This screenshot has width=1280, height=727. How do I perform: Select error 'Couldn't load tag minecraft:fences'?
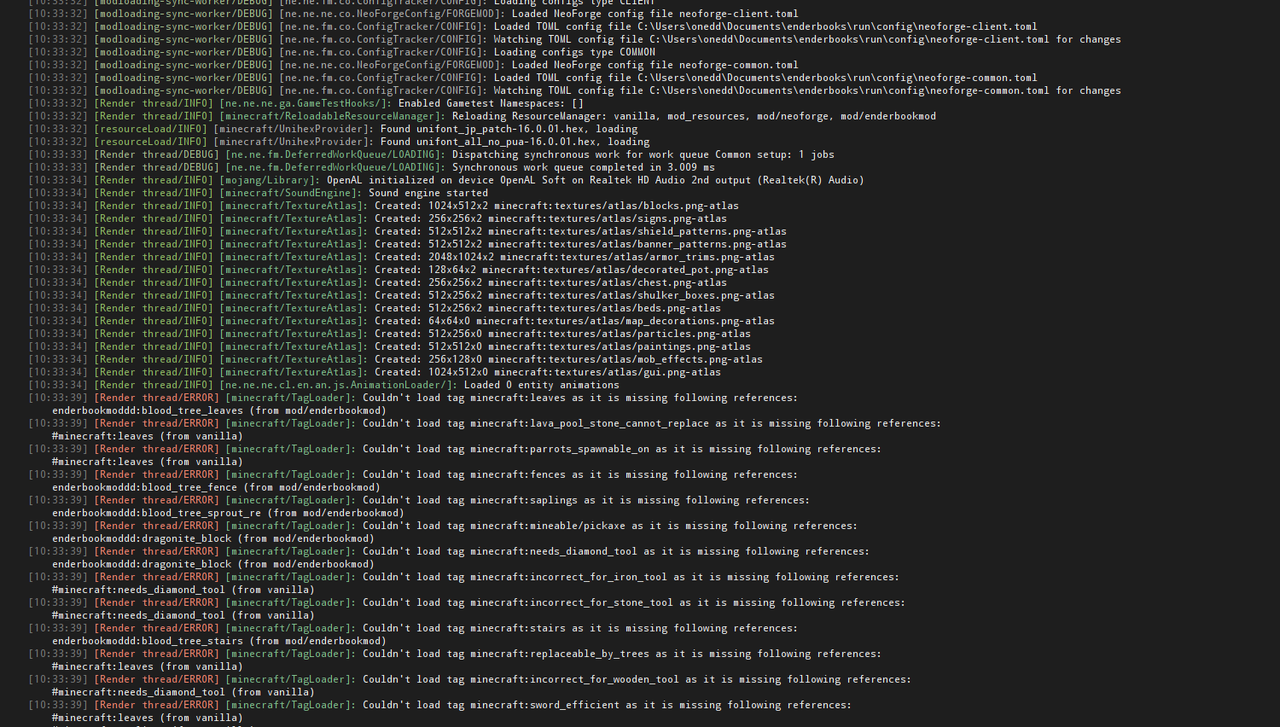click(x=413, y=475)
